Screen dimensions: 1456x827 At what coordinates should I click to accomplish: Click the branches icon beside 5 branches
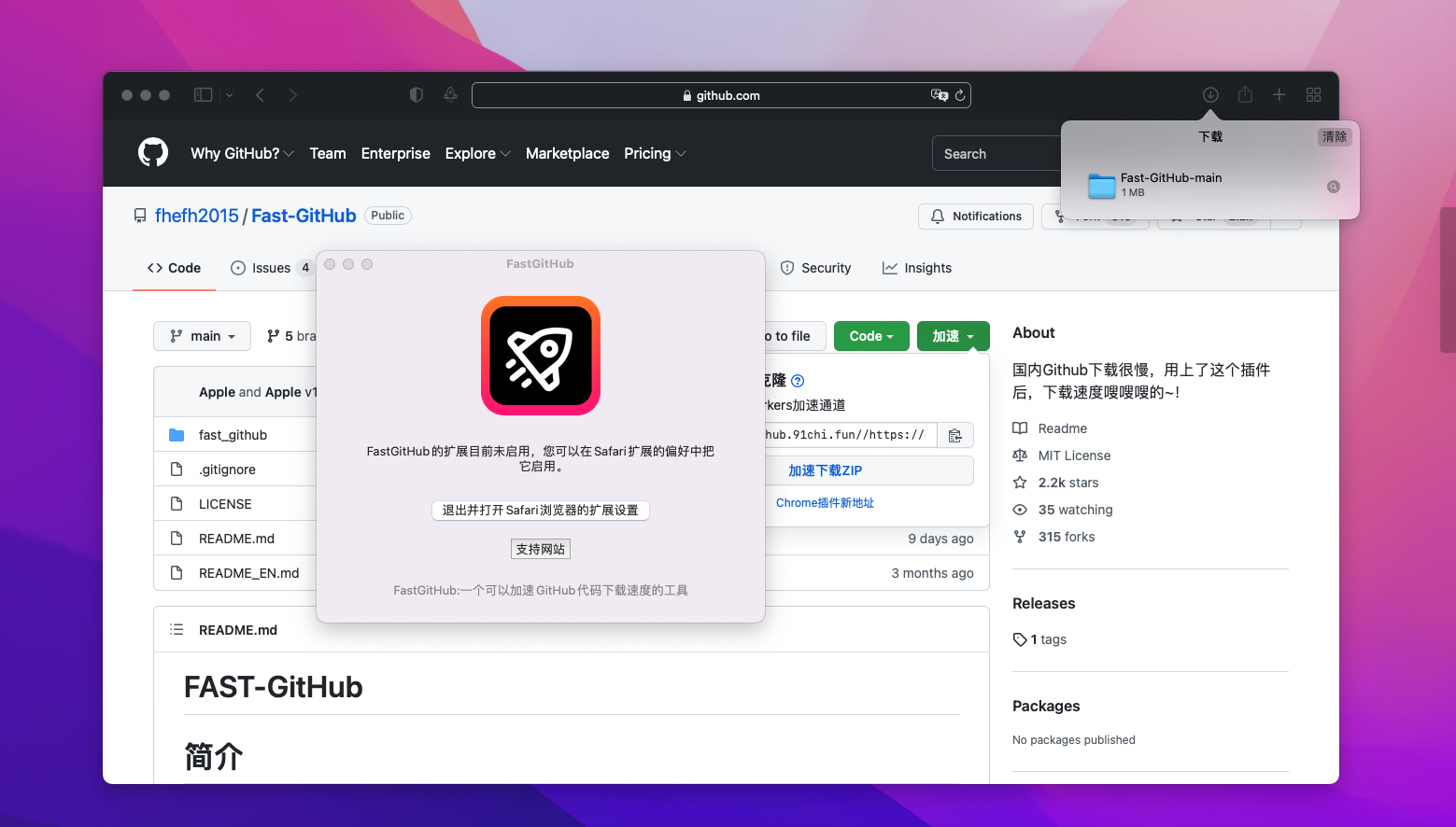coord(274,336)
